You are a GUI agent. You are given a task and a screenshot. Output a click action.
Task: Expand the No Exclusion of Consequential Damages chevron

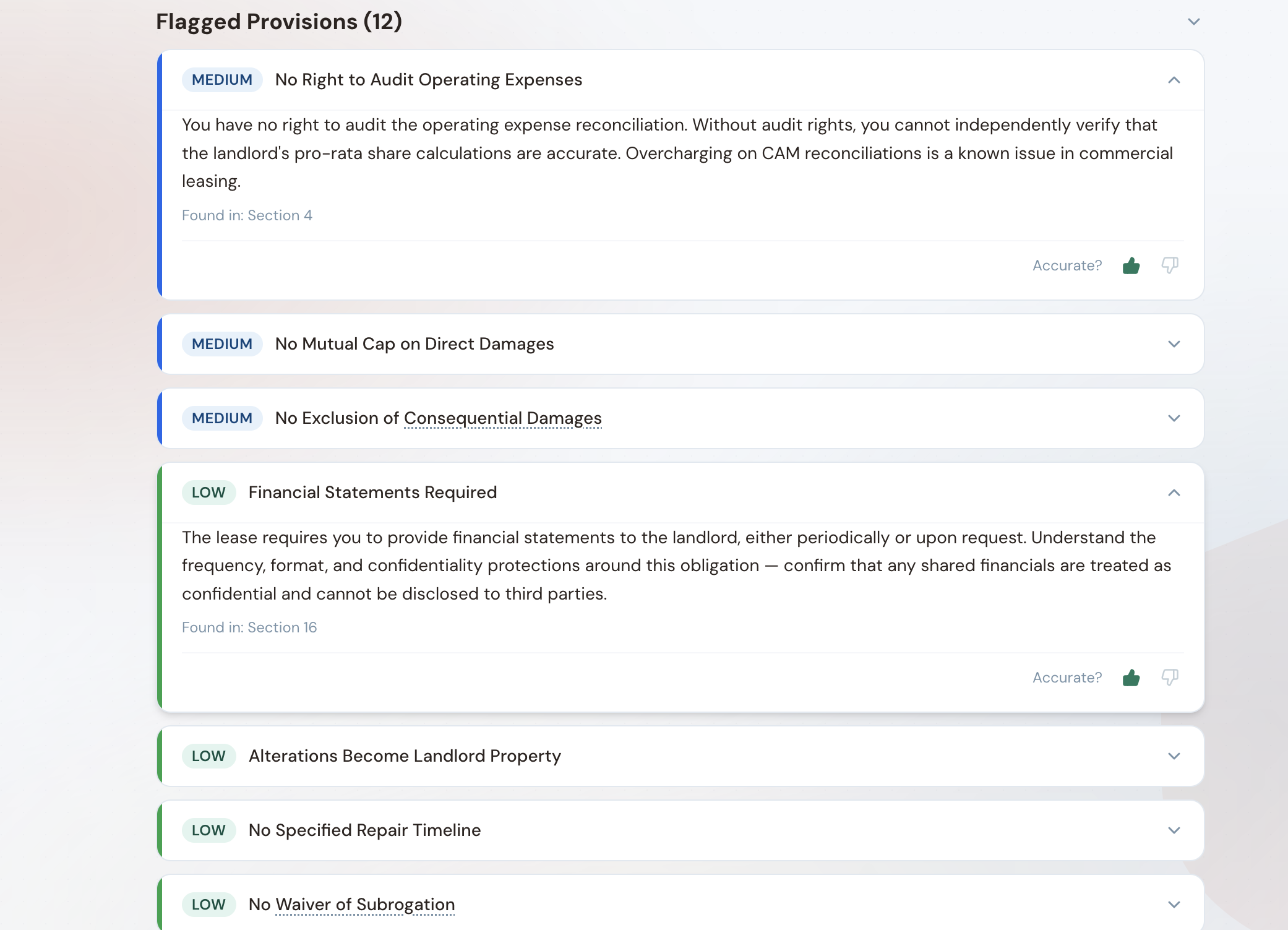coord(1174,418)
